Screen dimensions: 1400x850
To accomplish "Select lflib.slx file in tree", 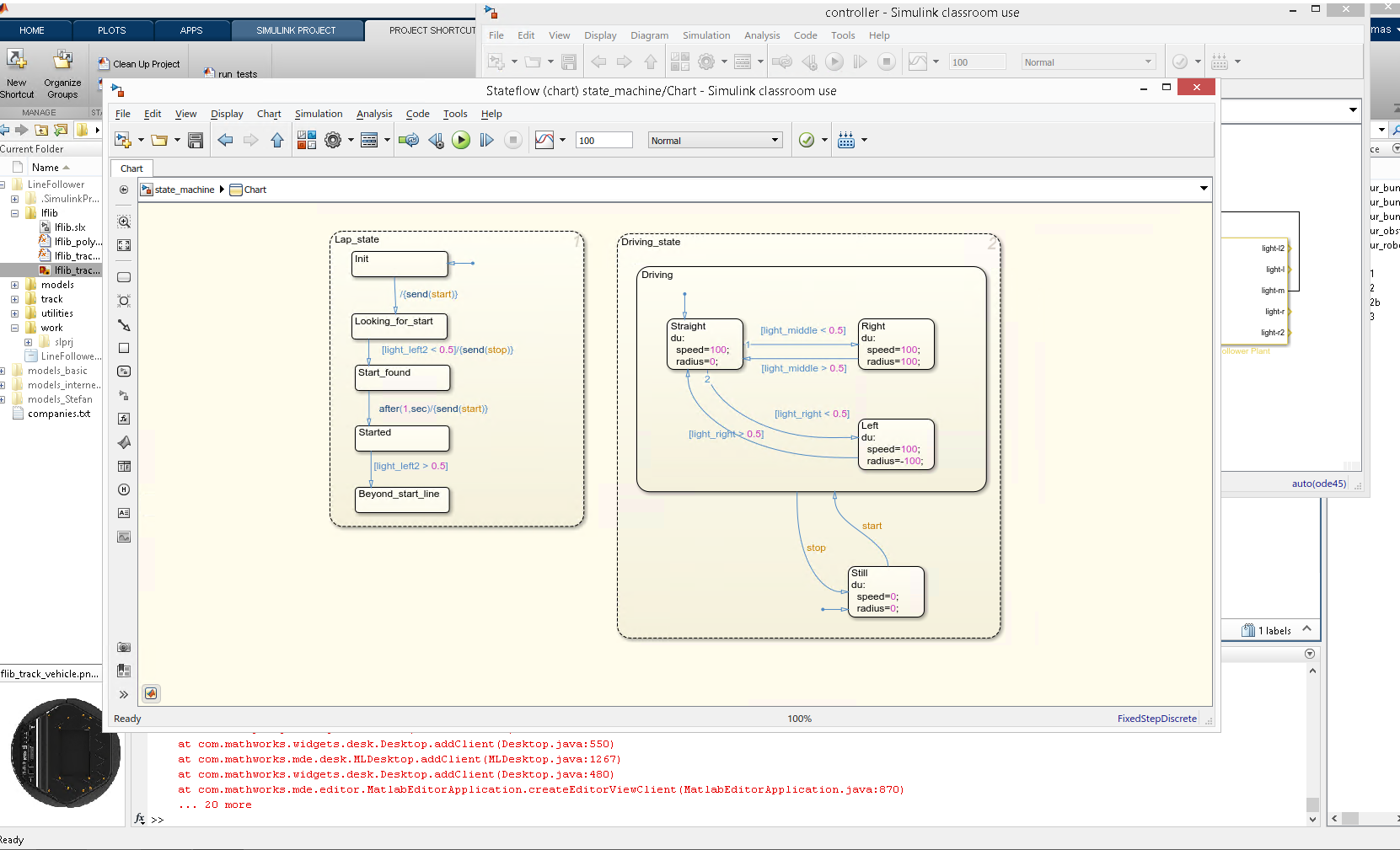I will [70, 227].
